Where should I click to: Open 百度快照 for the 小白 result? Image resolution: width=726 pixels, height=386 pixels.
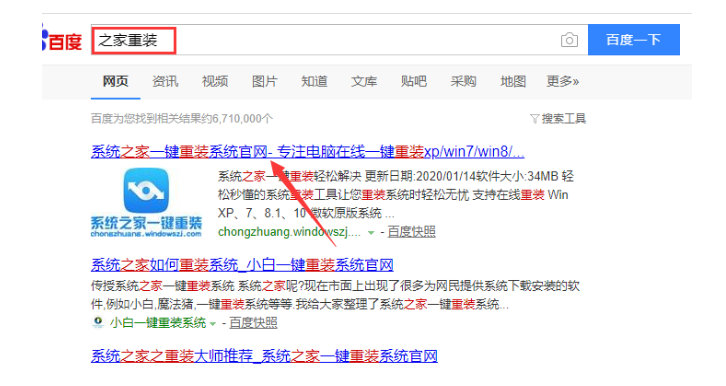(253, 322)
